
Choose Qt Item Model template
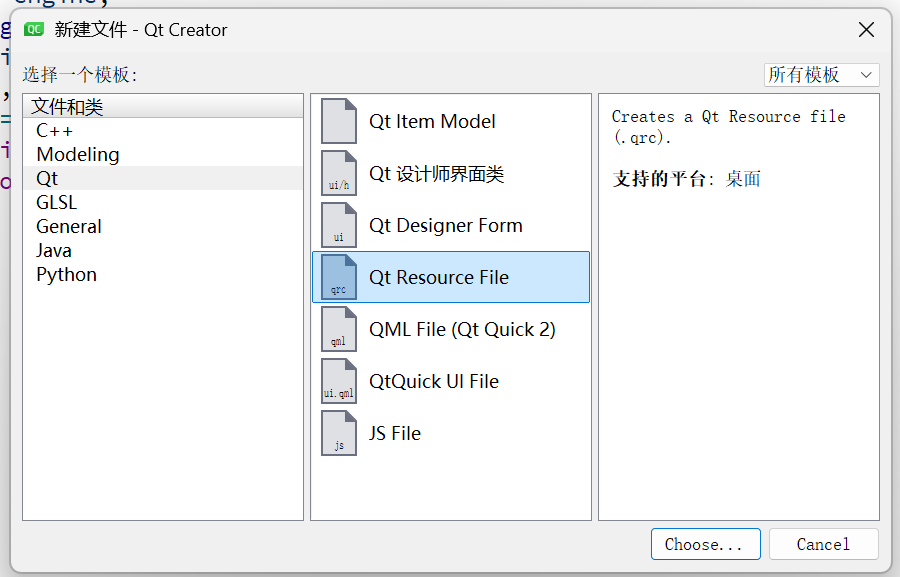coord(451,121)
